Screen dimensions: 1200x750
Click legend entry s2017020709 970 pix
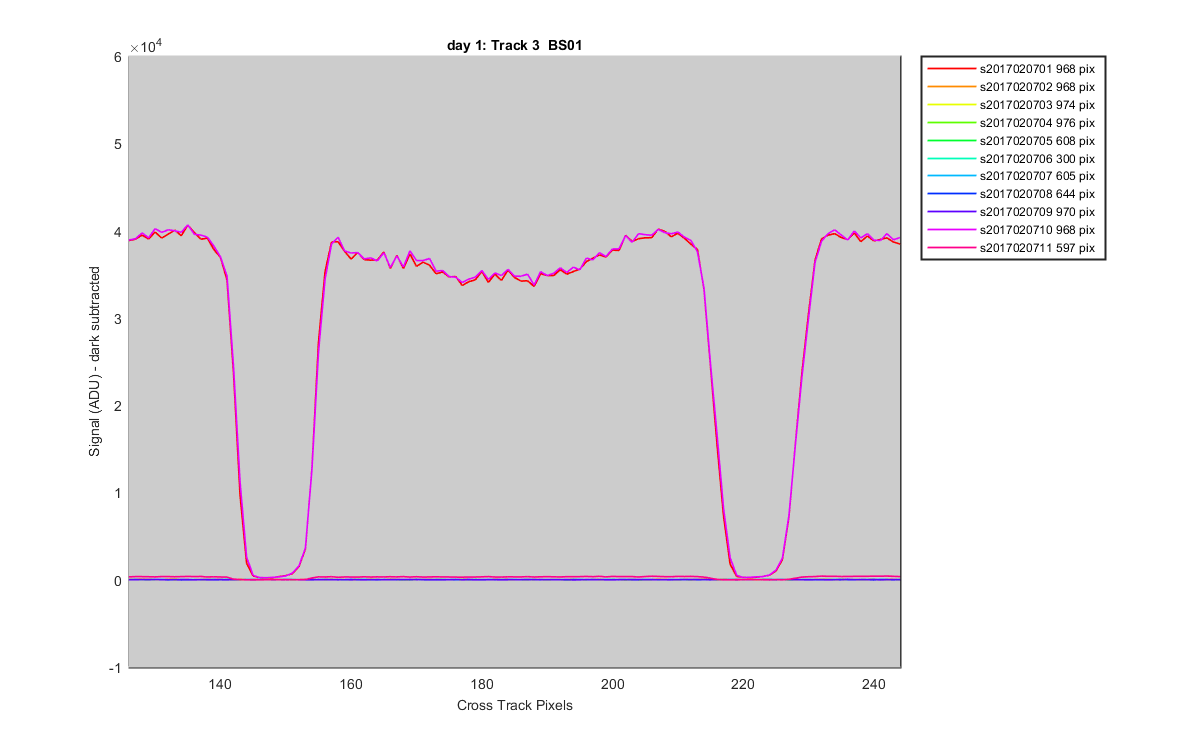tap(1011, 212)
